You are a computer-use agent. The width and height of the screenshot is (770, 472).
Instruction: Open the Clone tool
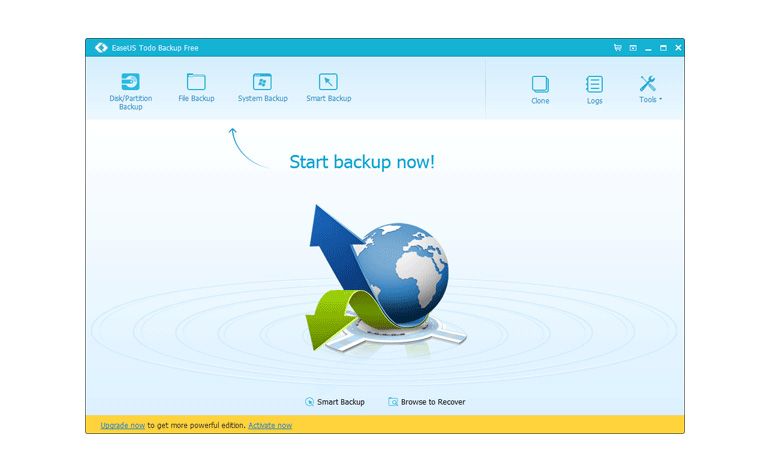tap(540, 88)
